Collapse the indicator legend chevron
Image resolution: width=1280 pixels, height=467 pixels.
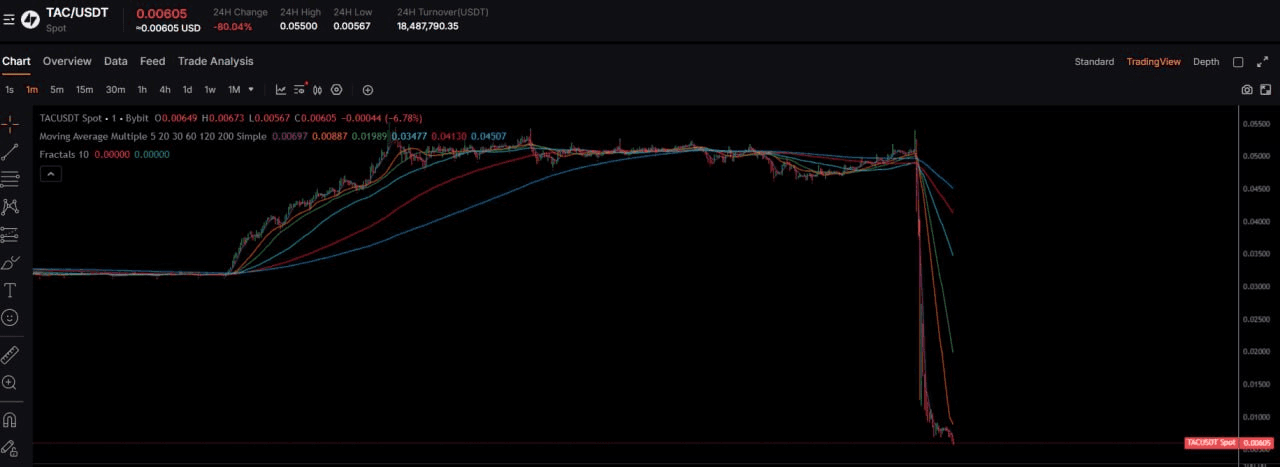pyautogui.click(x=50, y=173)
